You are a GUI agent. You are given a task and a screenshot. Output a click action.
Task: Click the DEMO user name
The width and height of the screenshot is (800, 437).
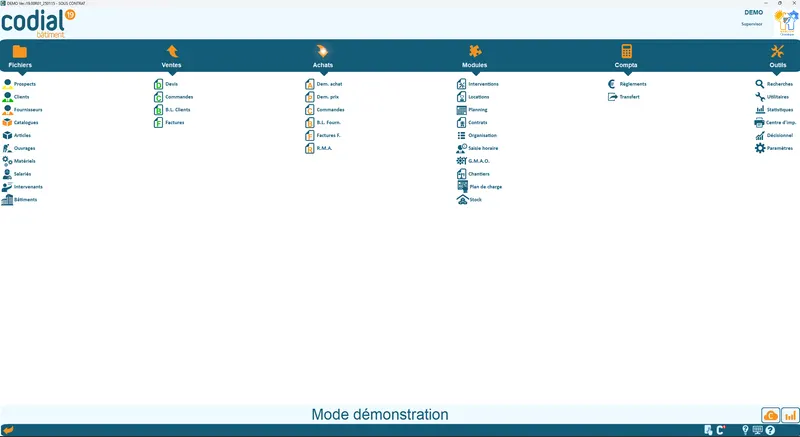[754, 12]
